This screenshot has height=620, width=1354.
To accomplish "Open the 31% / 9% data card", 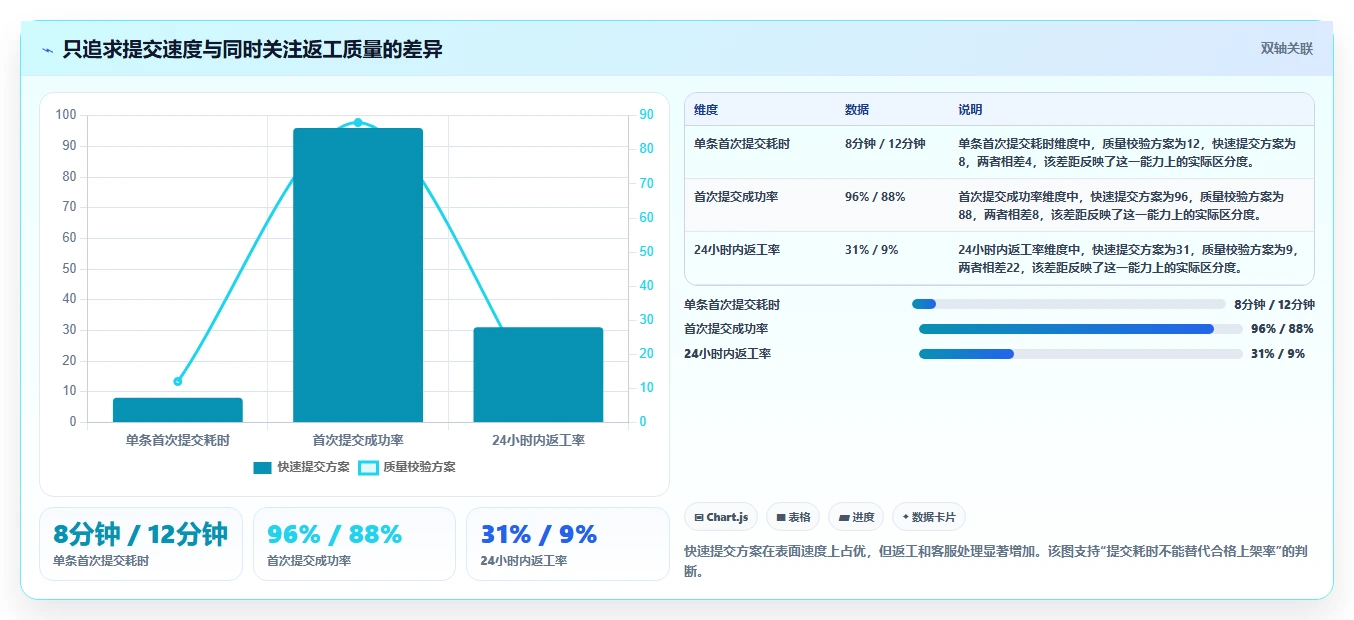I will tap(567, 544).
